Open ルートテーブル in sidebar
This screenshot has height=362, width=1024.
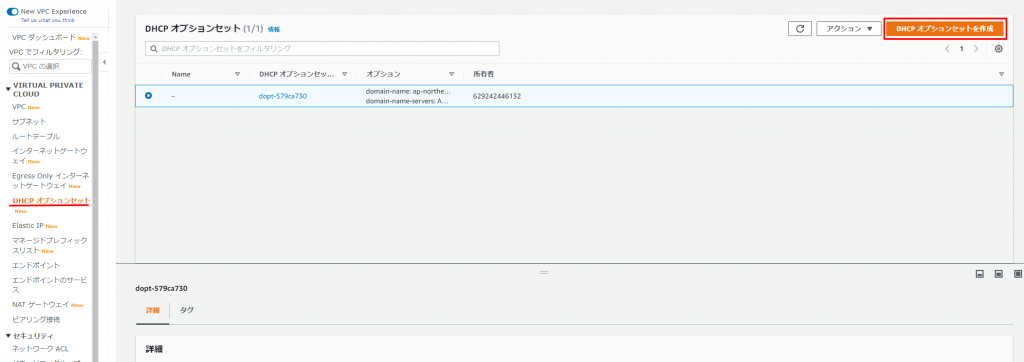coord(36,136)
